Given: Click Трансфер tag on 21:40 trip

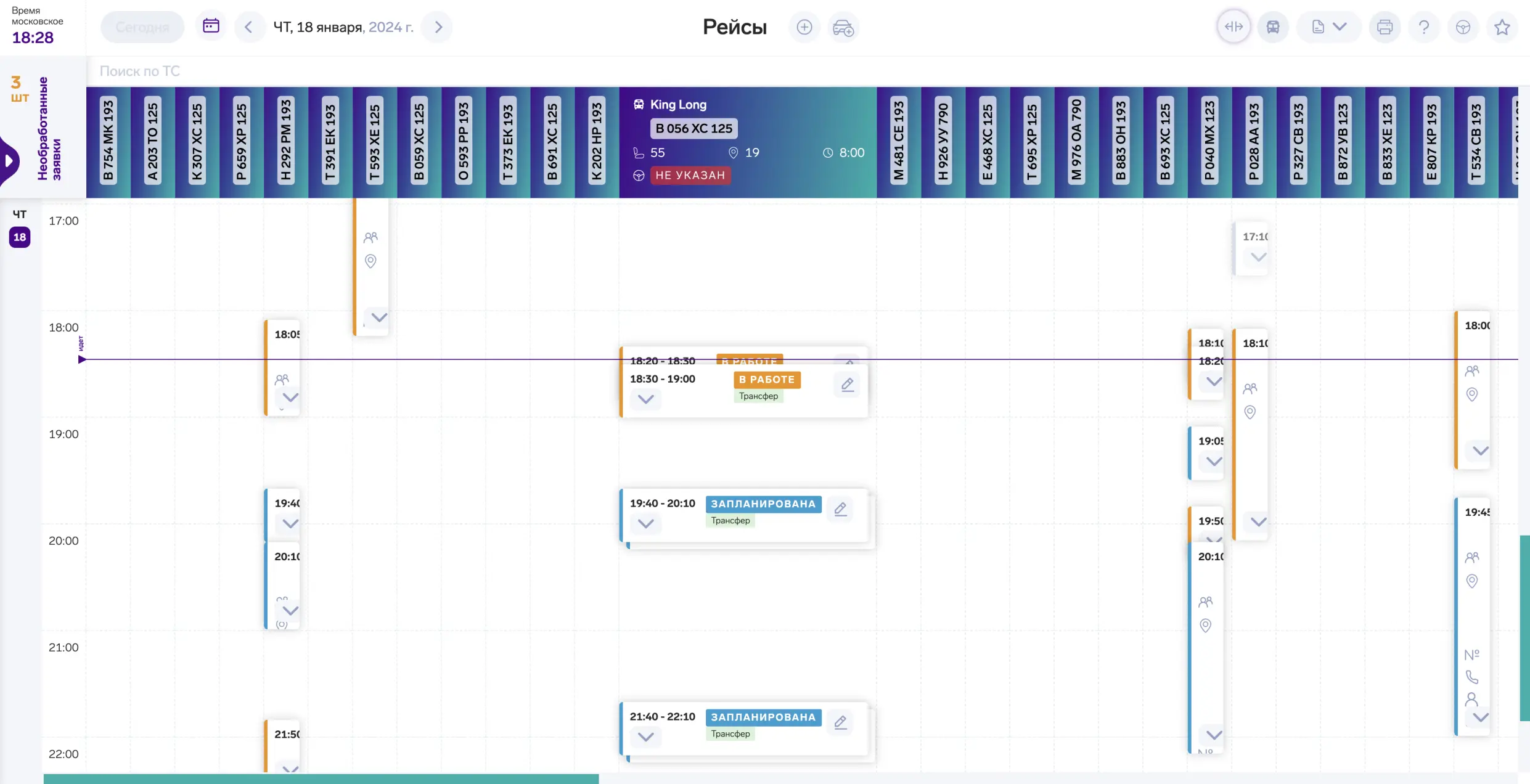Looking at the screenshot, I should pyautogui.click(x=730, y=733).
